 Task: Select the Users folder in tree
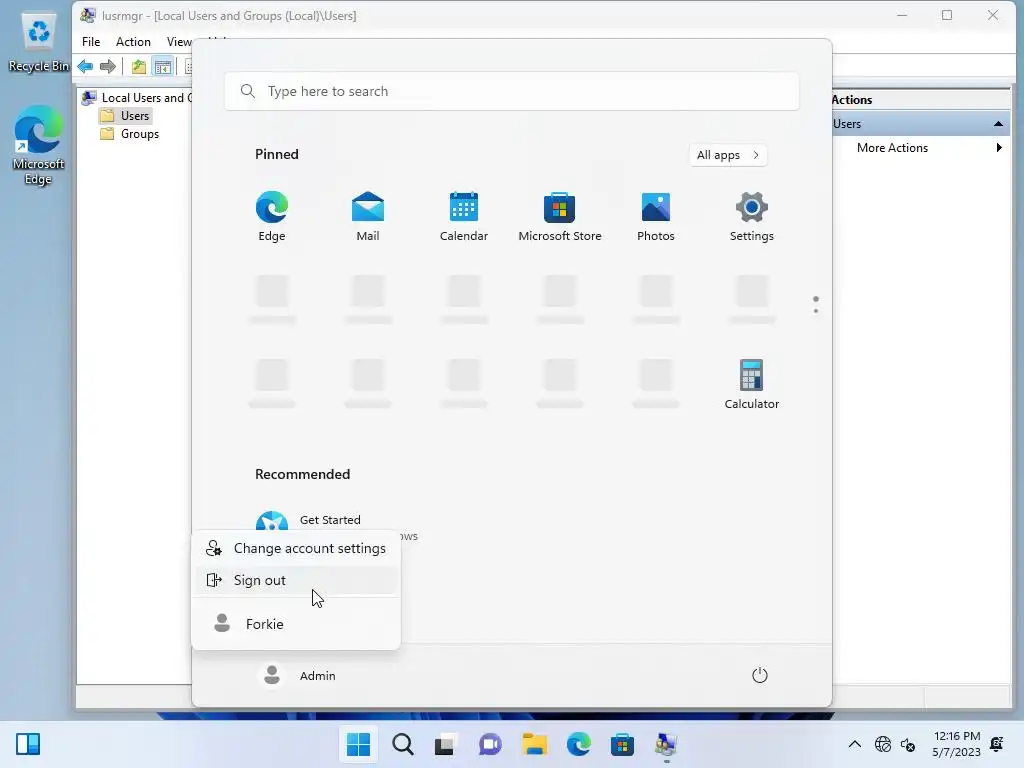pyautogui.click(x=135, y=116)
